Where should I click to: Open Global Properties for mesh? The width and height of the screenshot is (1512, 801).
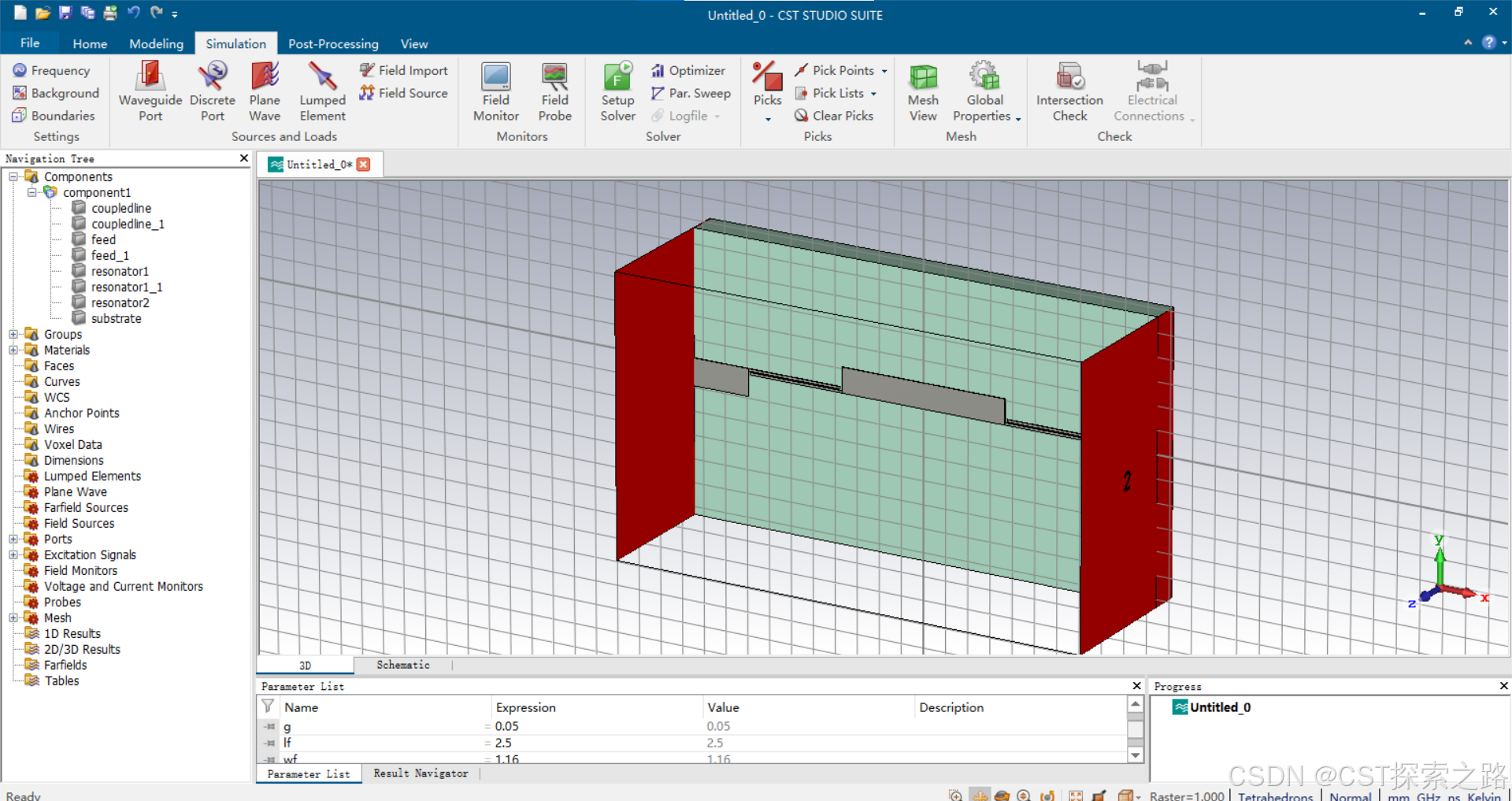tap(984, 92)
